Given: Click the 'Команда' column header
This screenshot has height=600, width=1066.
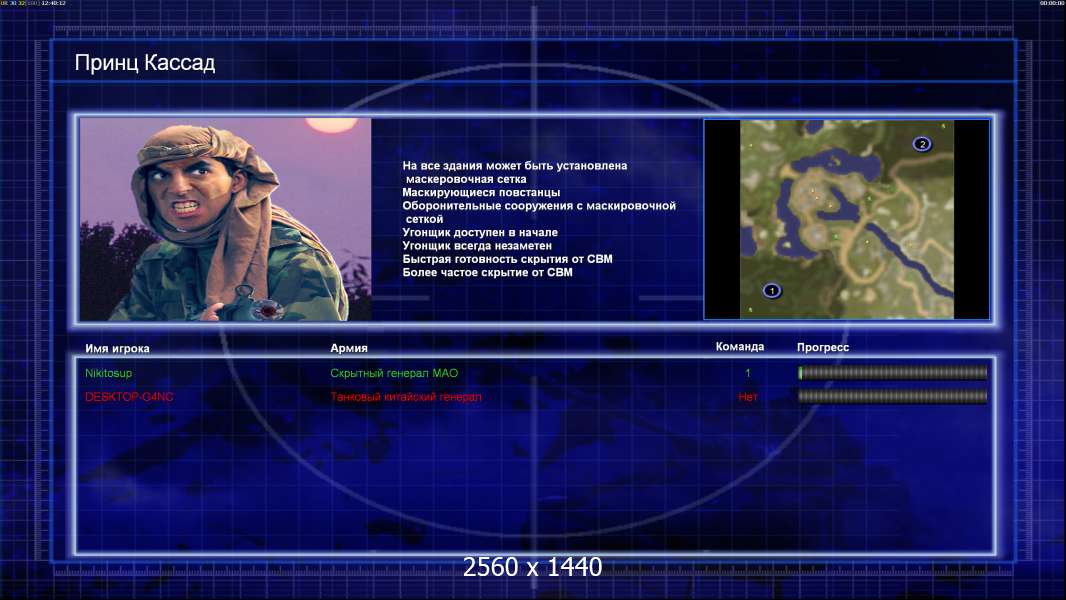Looking at the screenshot, I should (740, 347).
